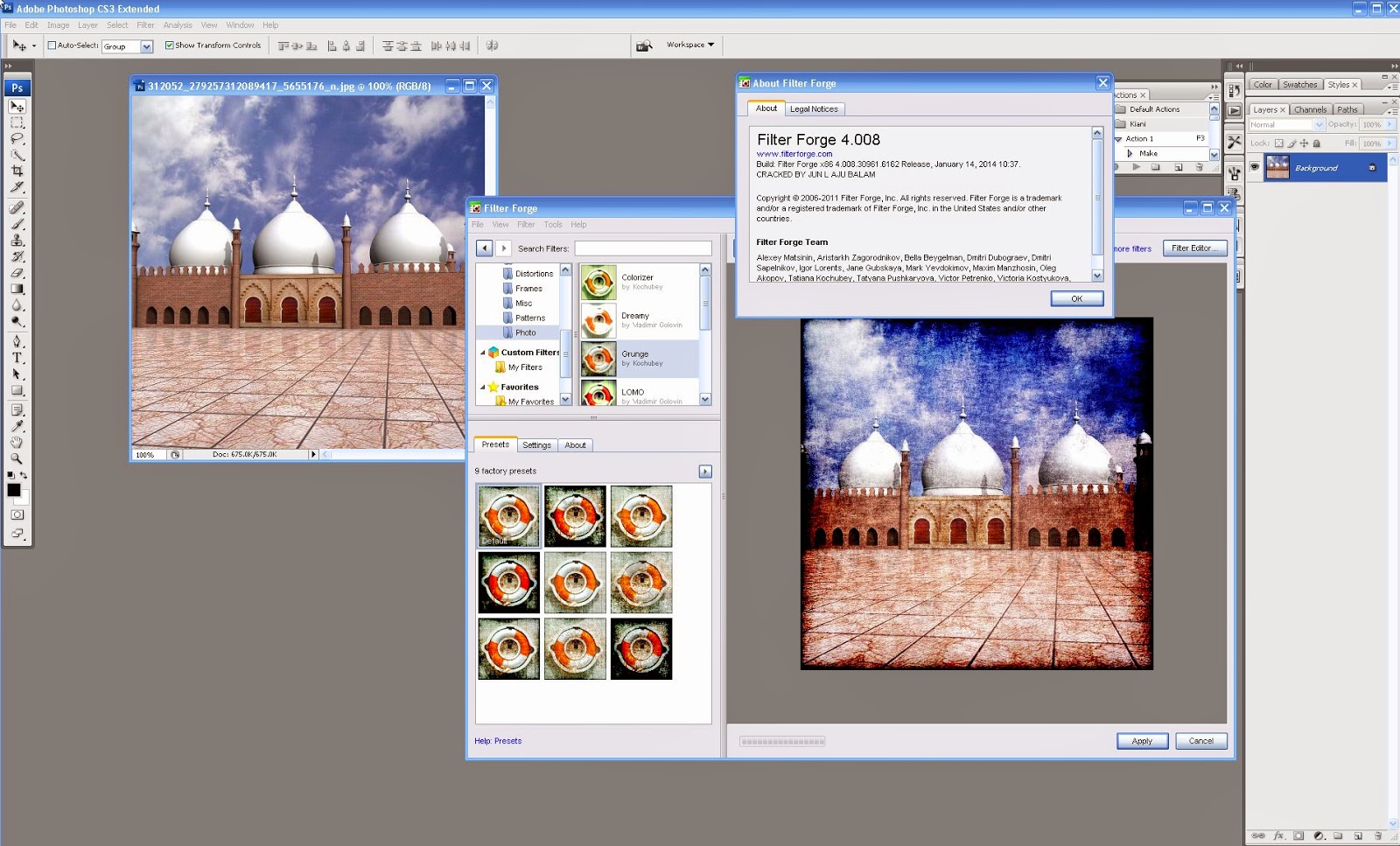
Task: Open the Tool Presets panel icon
Action: pos(1234,141)
